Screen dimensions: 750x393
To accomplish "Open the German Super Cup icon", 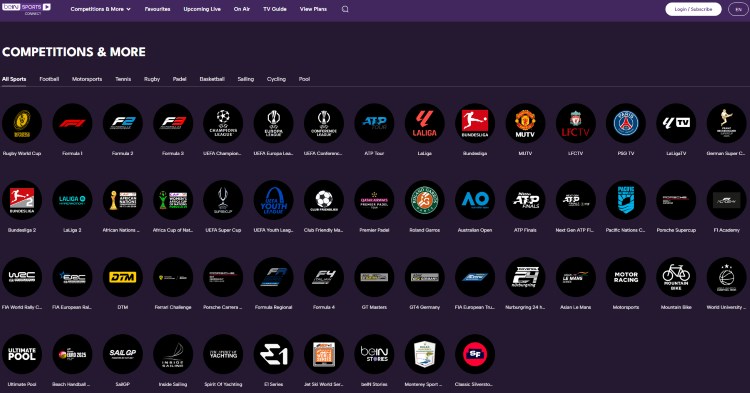I will pyautogui.click(x=727, y=123).
